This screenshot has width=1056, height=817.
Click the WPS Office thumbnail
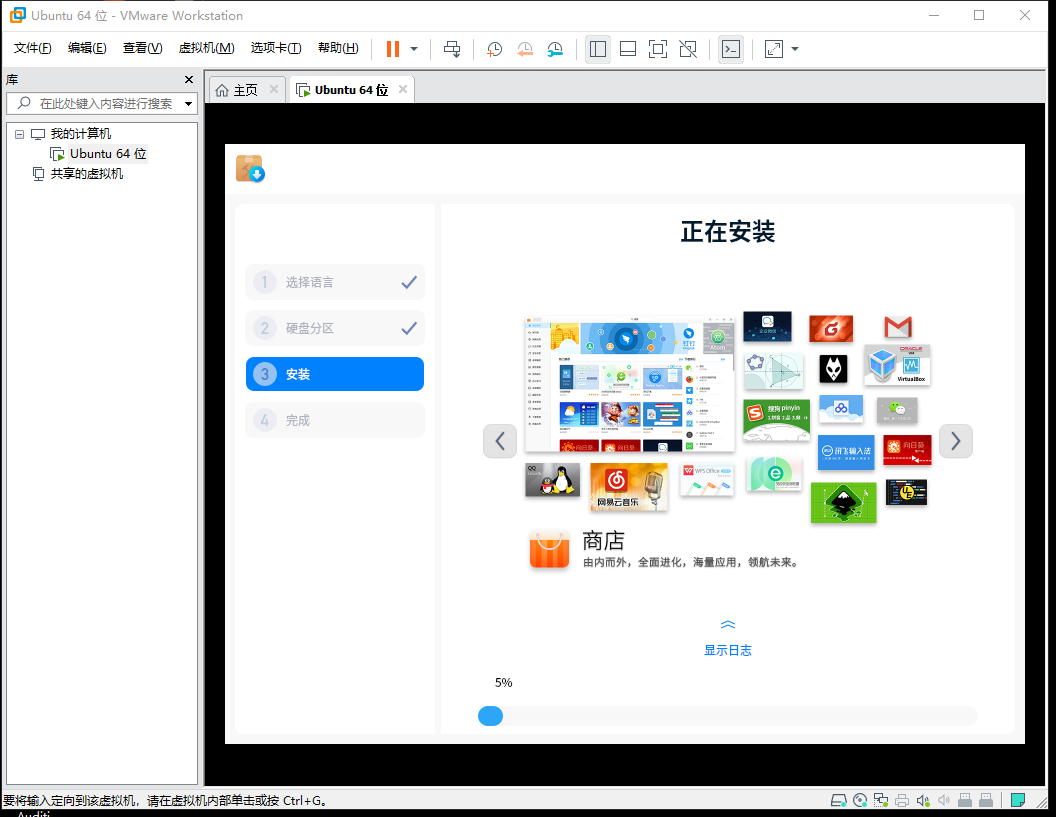[706, 480]
